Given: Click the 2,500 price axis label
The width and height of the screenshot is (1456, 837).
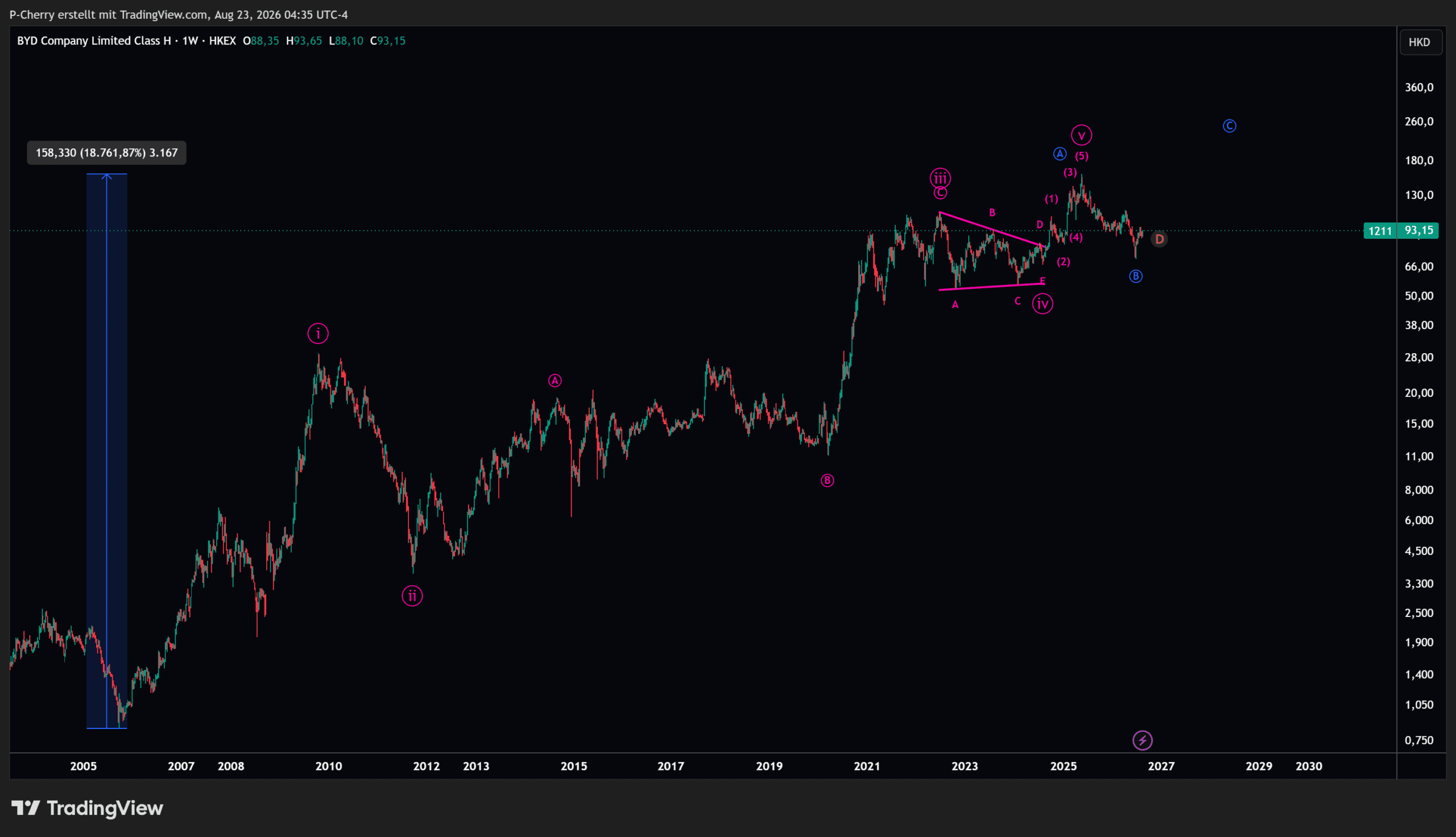Looking at the screenshot, I should pos(1419,613).
